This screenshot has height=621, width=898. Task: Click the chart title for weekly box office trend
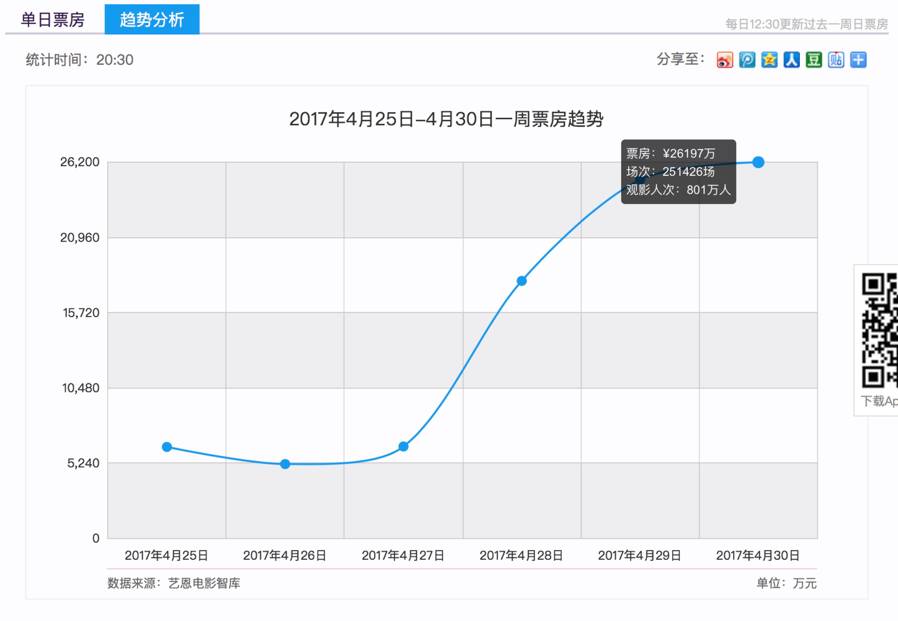[x=449, y=118]
